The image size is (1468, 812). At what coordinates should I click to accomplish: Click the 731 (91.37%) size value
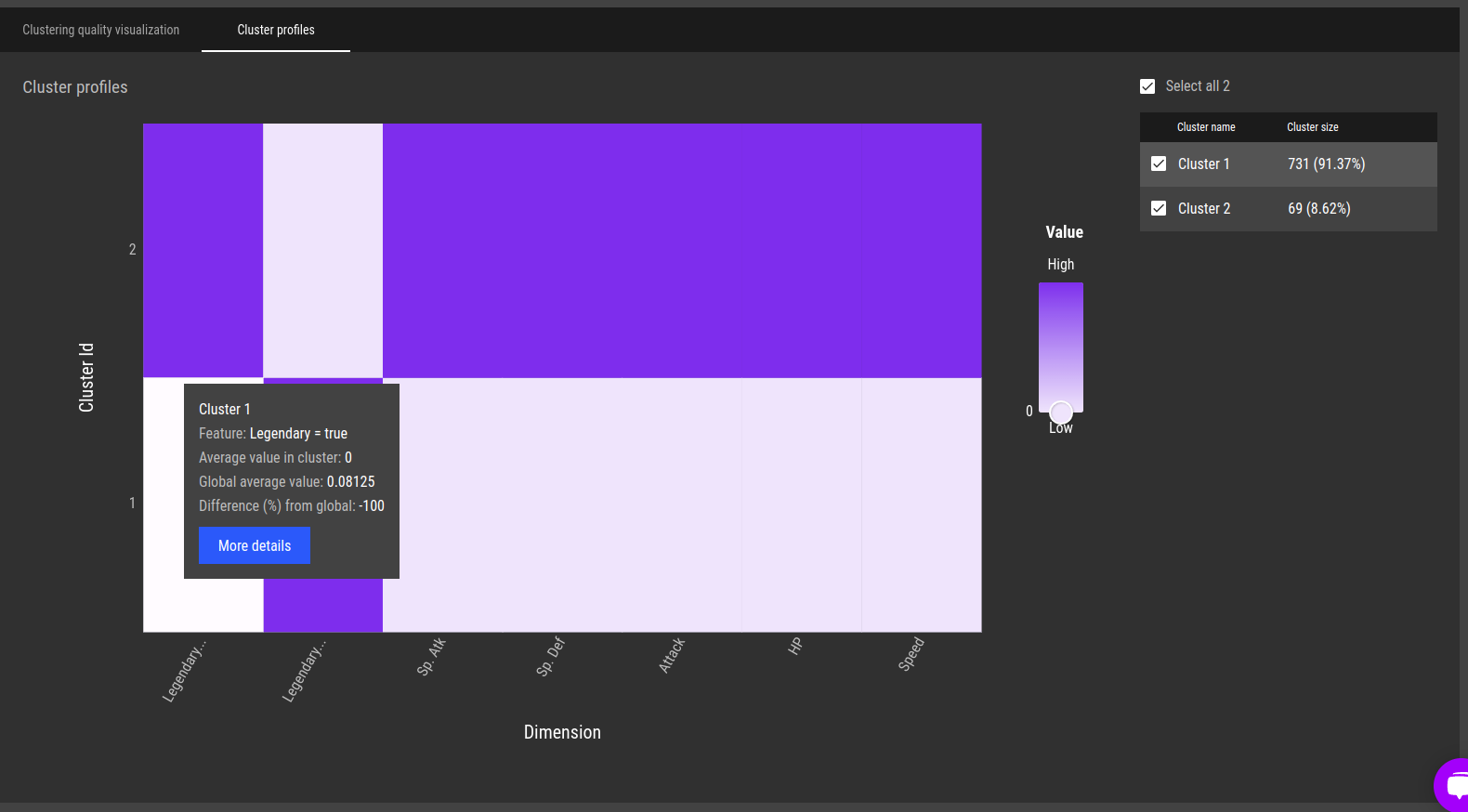1327,164
